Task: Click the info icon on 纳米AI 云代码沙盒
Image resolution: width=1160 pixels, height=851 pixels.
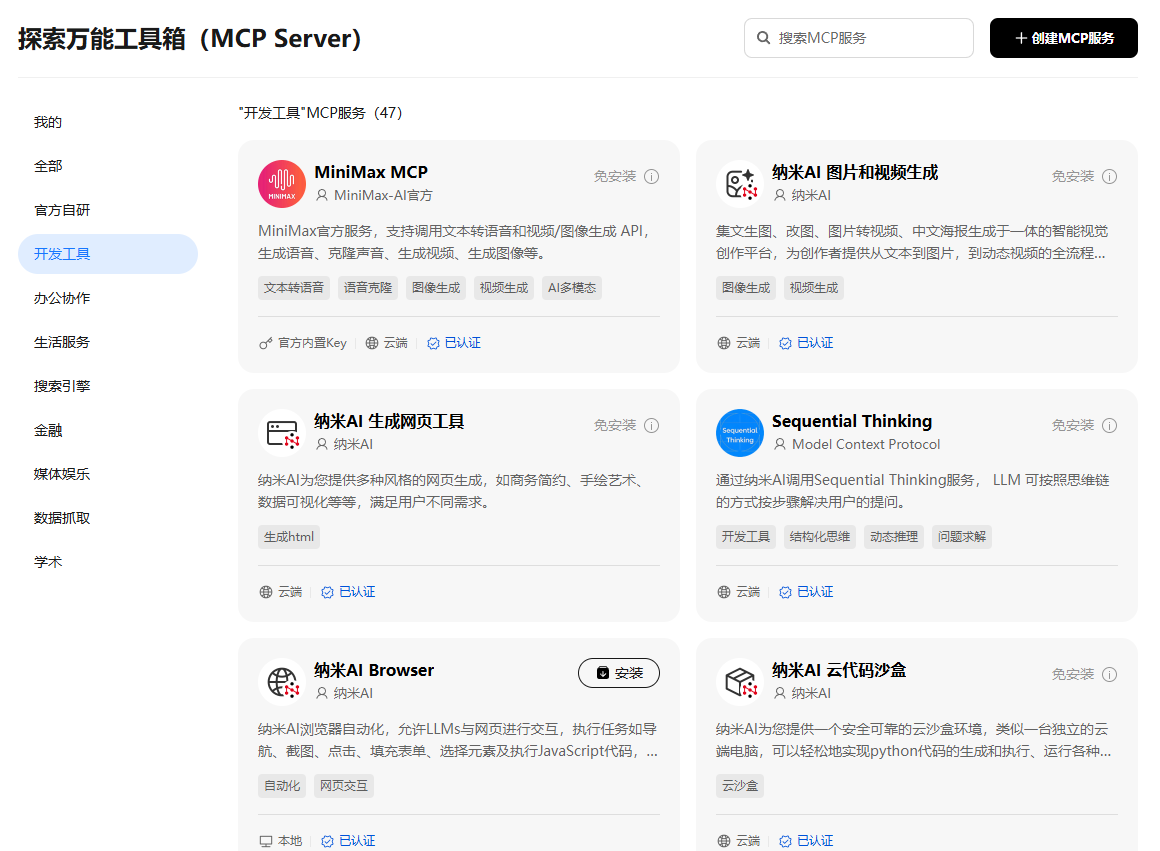Action: tap(1109, 674)
